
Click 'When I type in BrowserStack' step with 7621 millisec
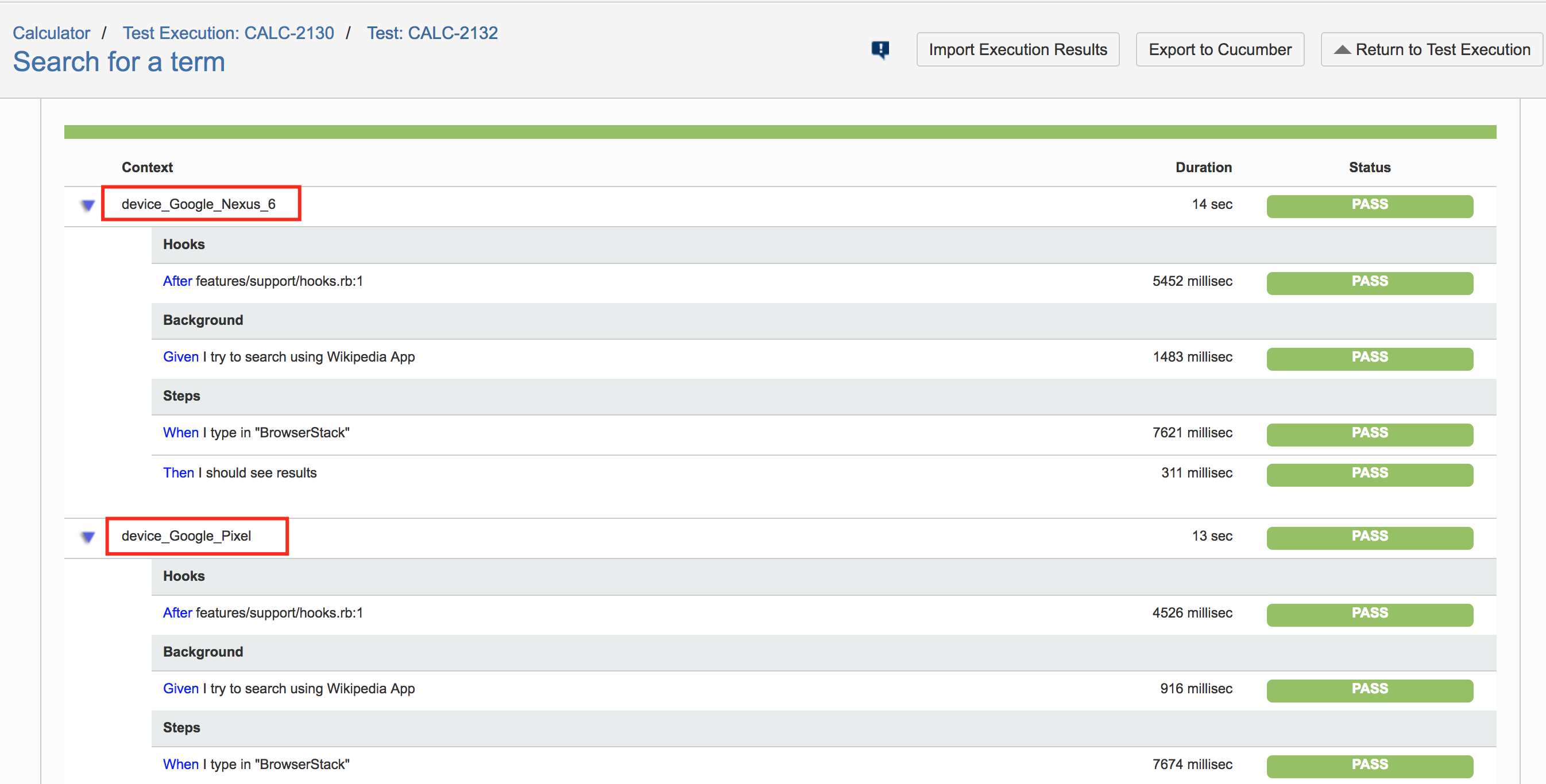coord(256,433)
